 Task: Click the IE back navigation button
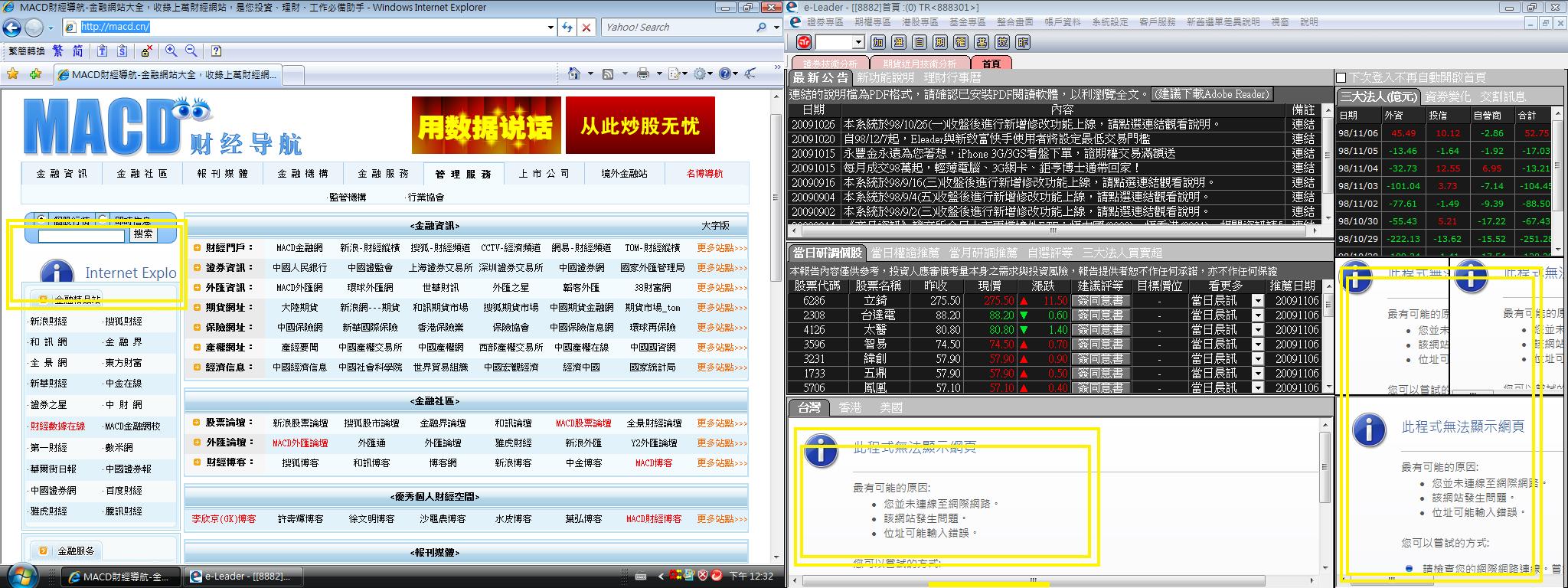point(11,28)
